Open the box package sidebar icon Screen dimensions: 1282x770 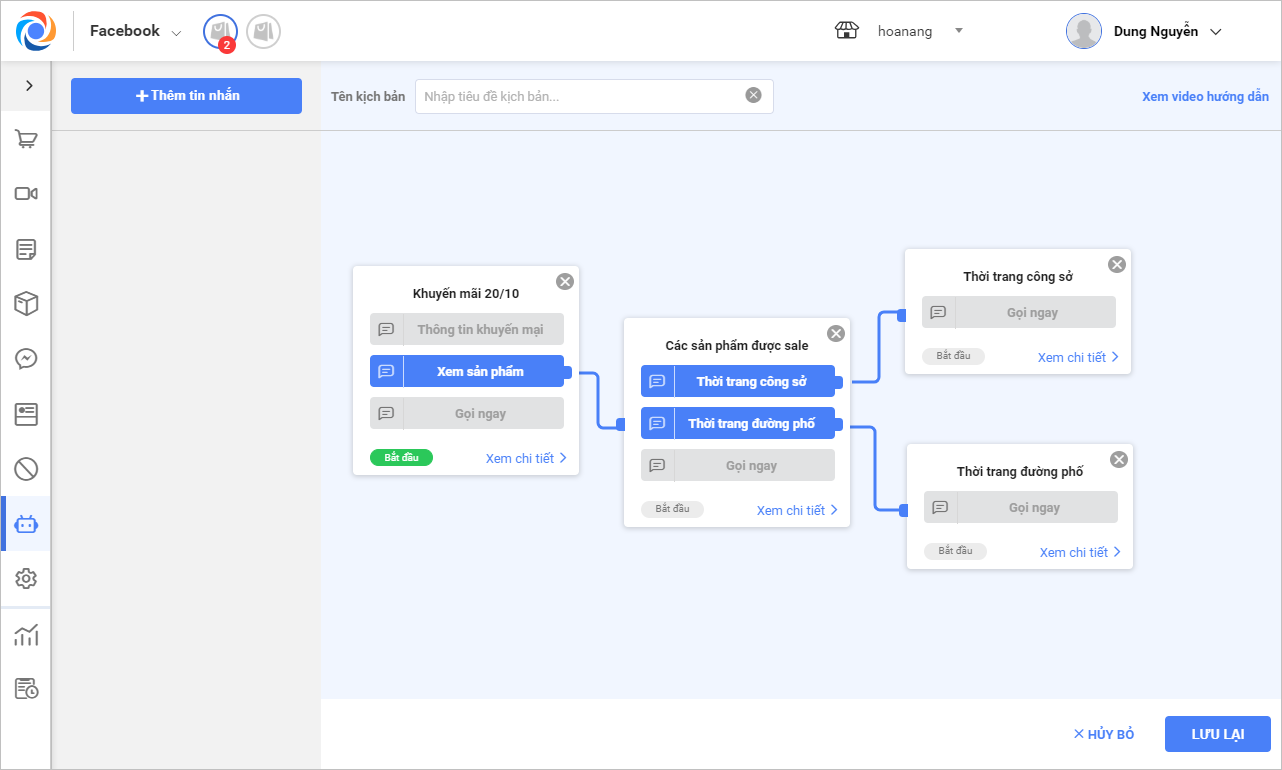26,304
